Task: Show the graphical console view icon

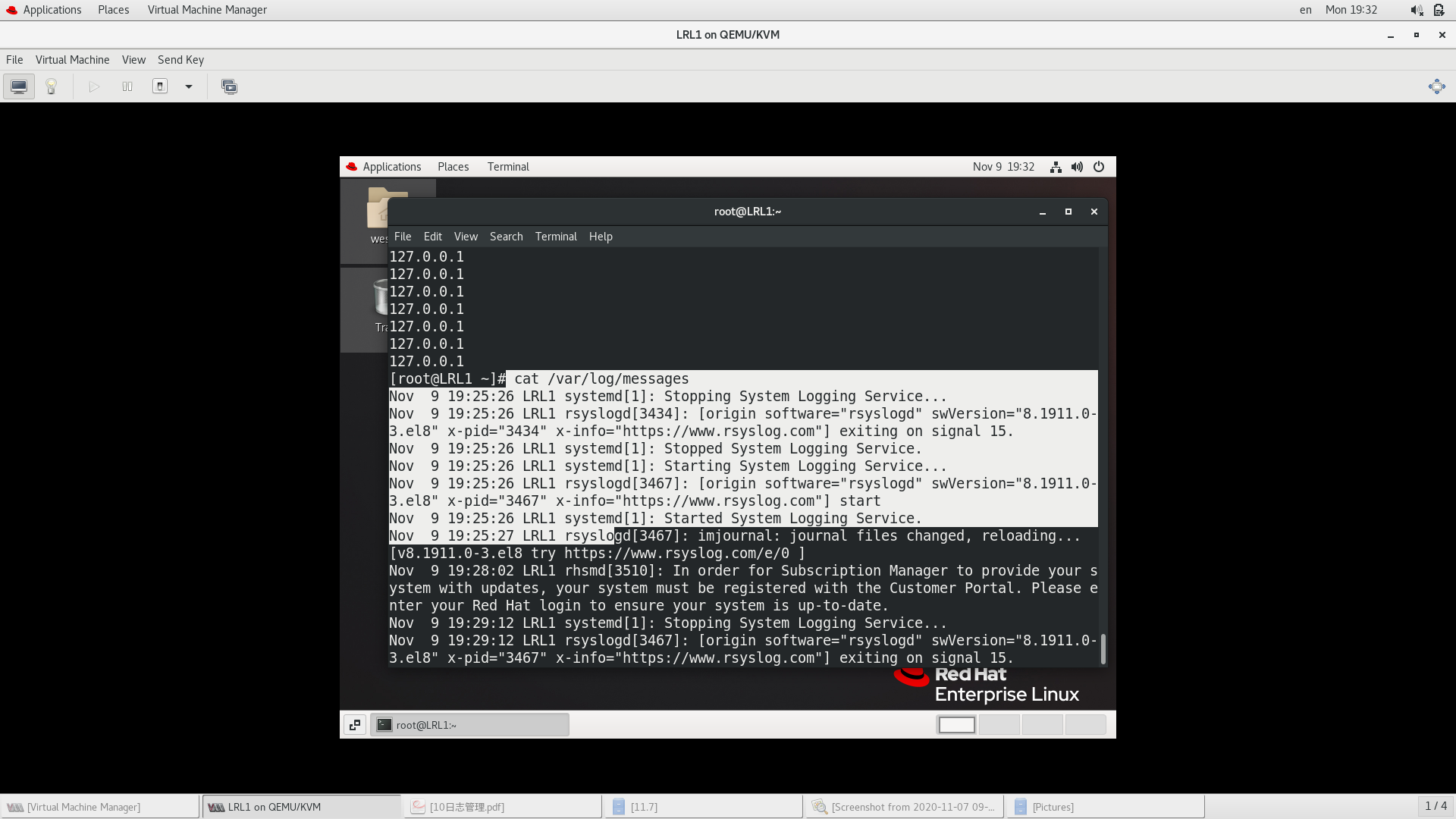Action: (x=19, y=86)
